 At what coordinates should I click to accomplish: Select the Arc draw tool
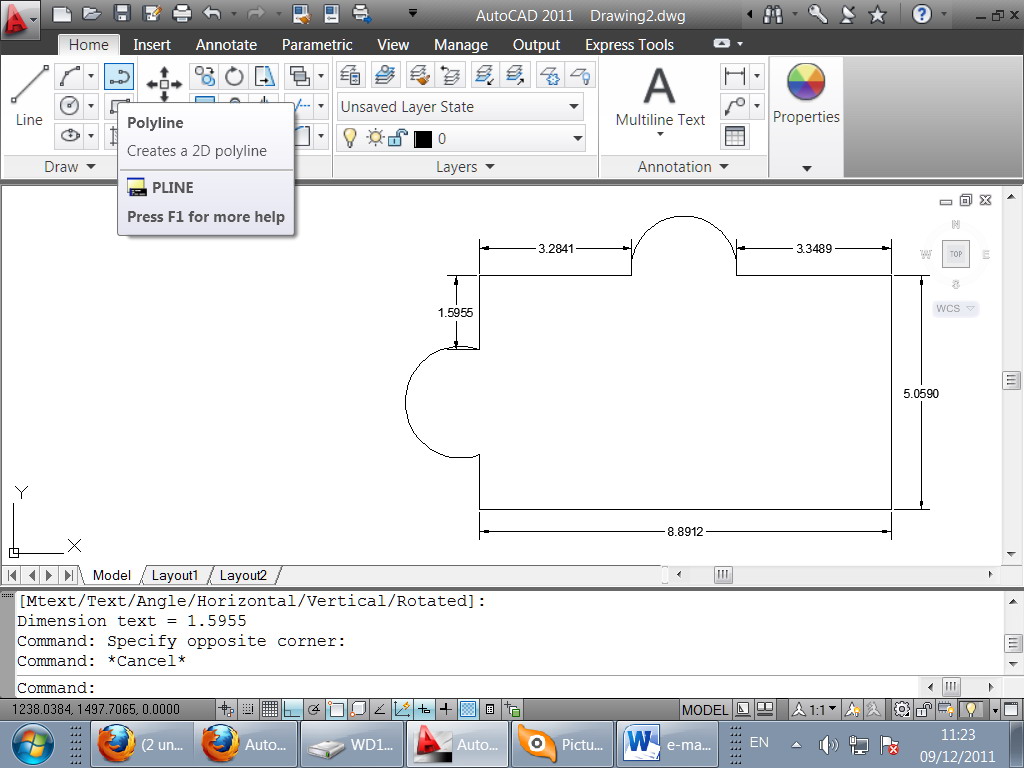[x=68, y=75]
